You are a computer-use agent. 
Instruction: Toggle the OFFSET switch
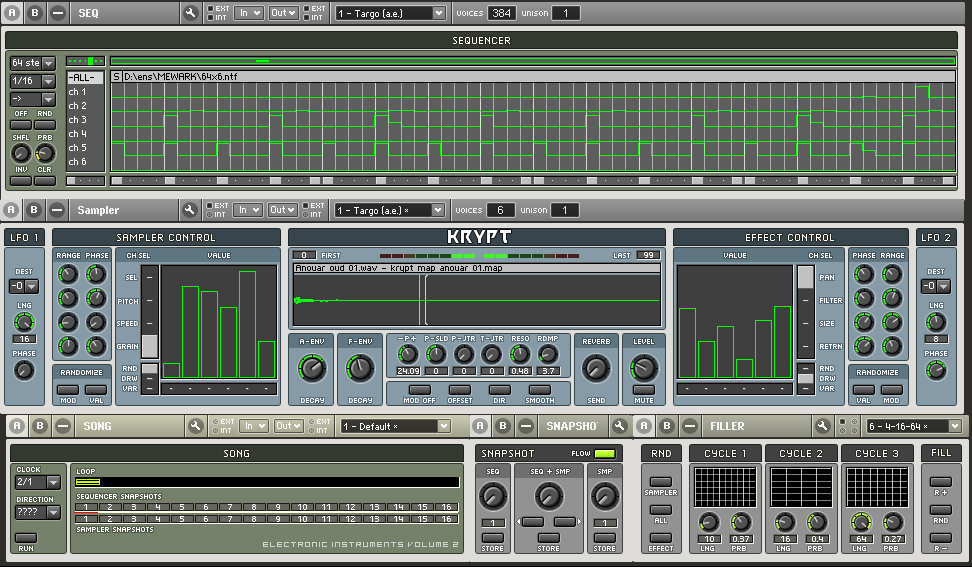(459, 390)
